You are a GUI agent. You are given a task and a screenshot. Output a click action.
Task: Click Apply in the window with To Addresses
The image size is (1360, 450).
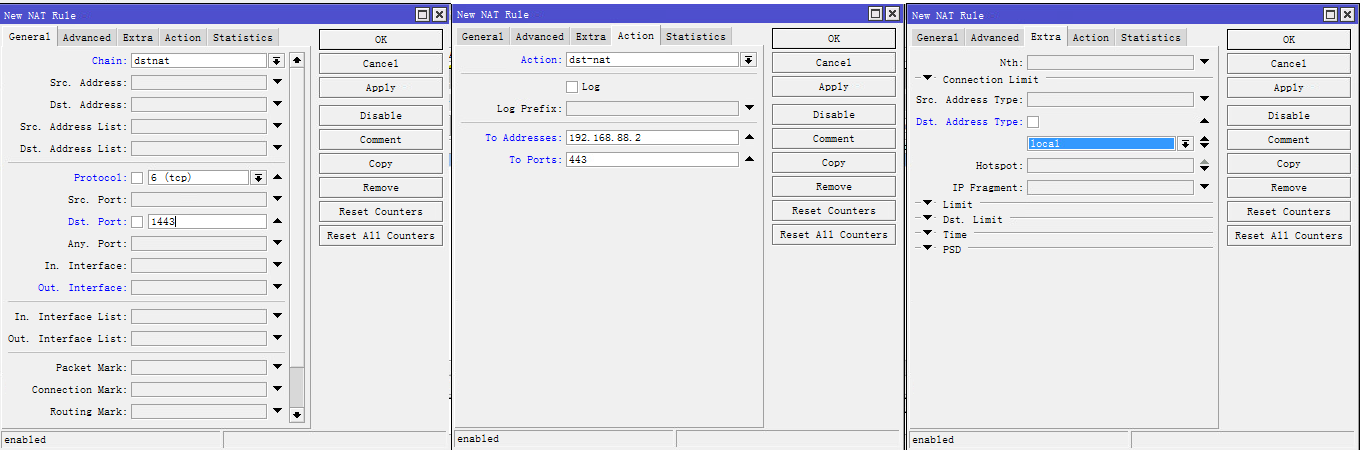[833, 87]
